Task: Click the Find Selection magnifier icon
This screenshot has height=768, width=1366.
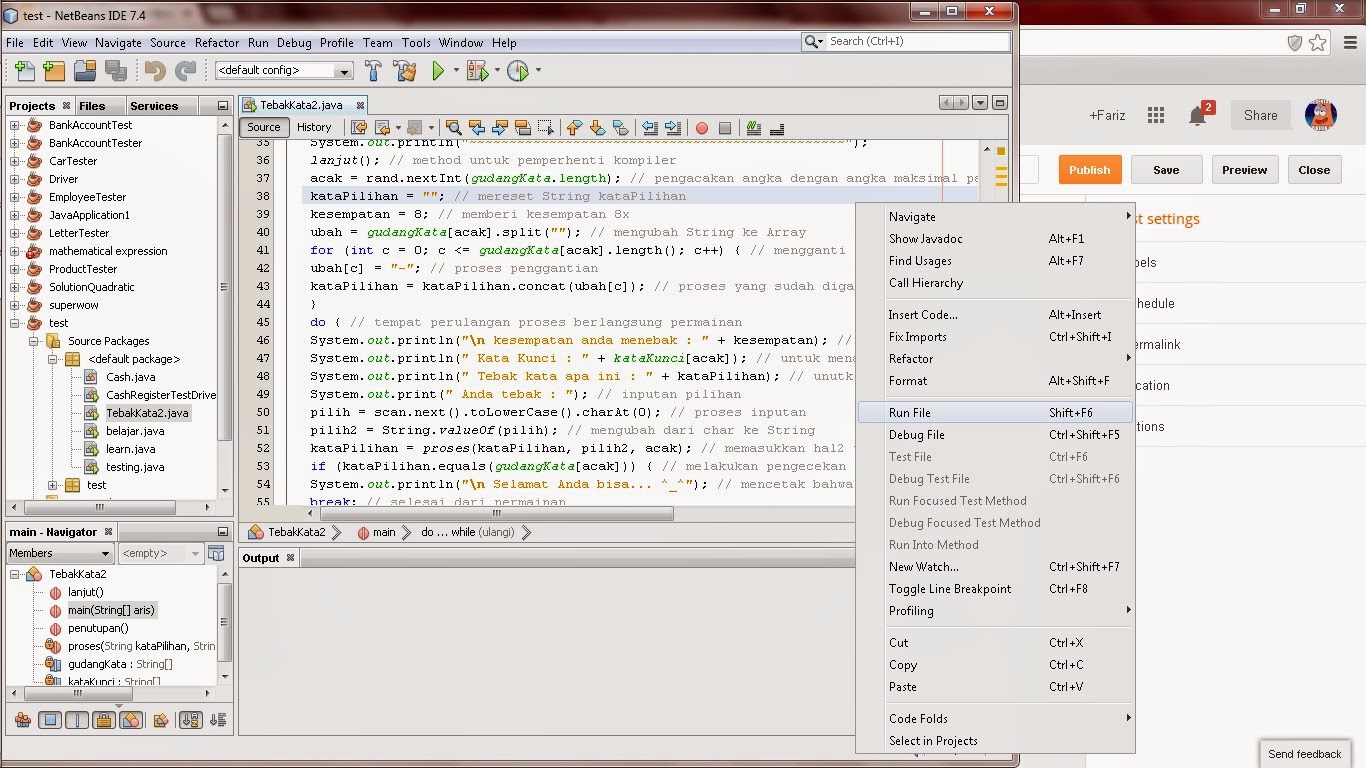Action: point(451,127)
